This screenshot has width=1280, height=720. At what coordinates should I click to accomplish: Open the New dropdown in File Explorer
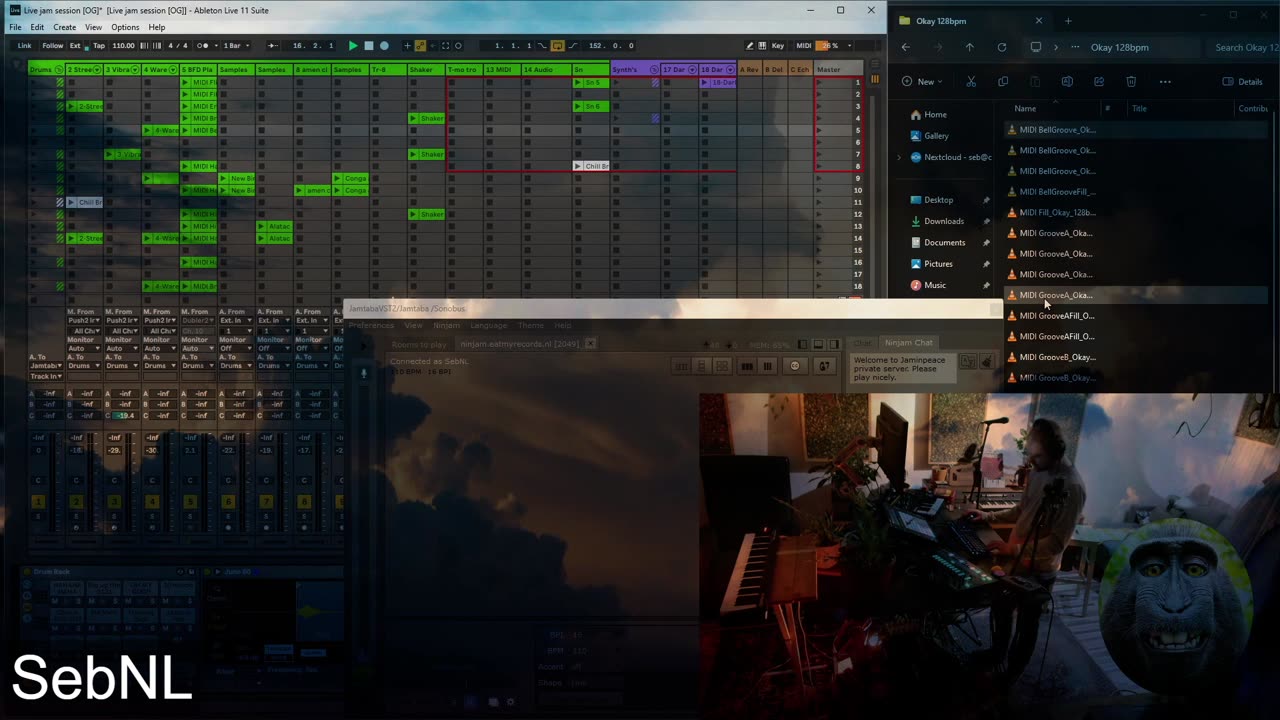922,82
